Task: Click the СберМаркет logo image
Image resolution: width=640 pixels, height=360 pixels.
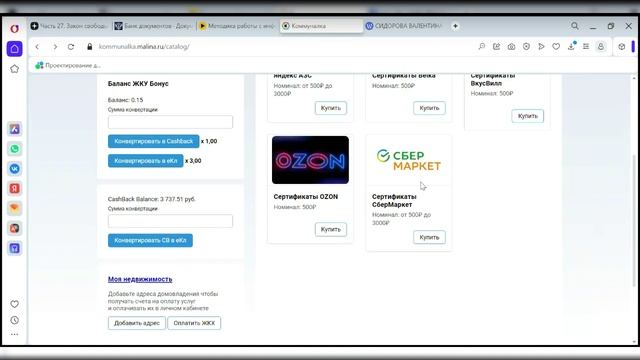Action: pos(409,160)
